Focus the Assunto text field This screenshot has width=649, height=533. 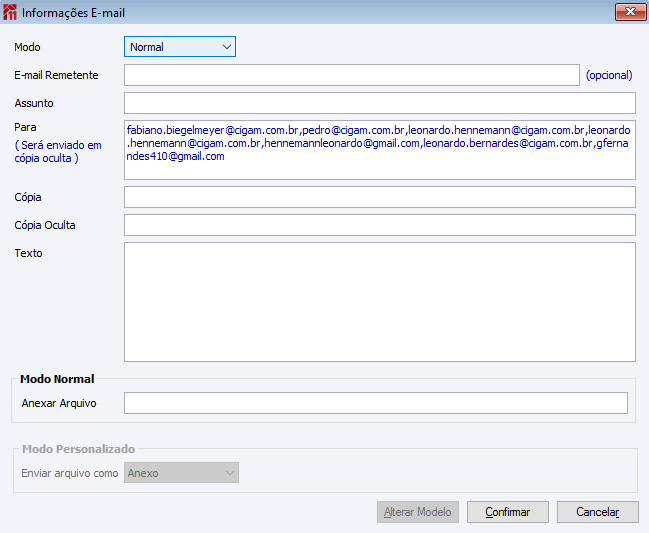[x=380, y=103]
